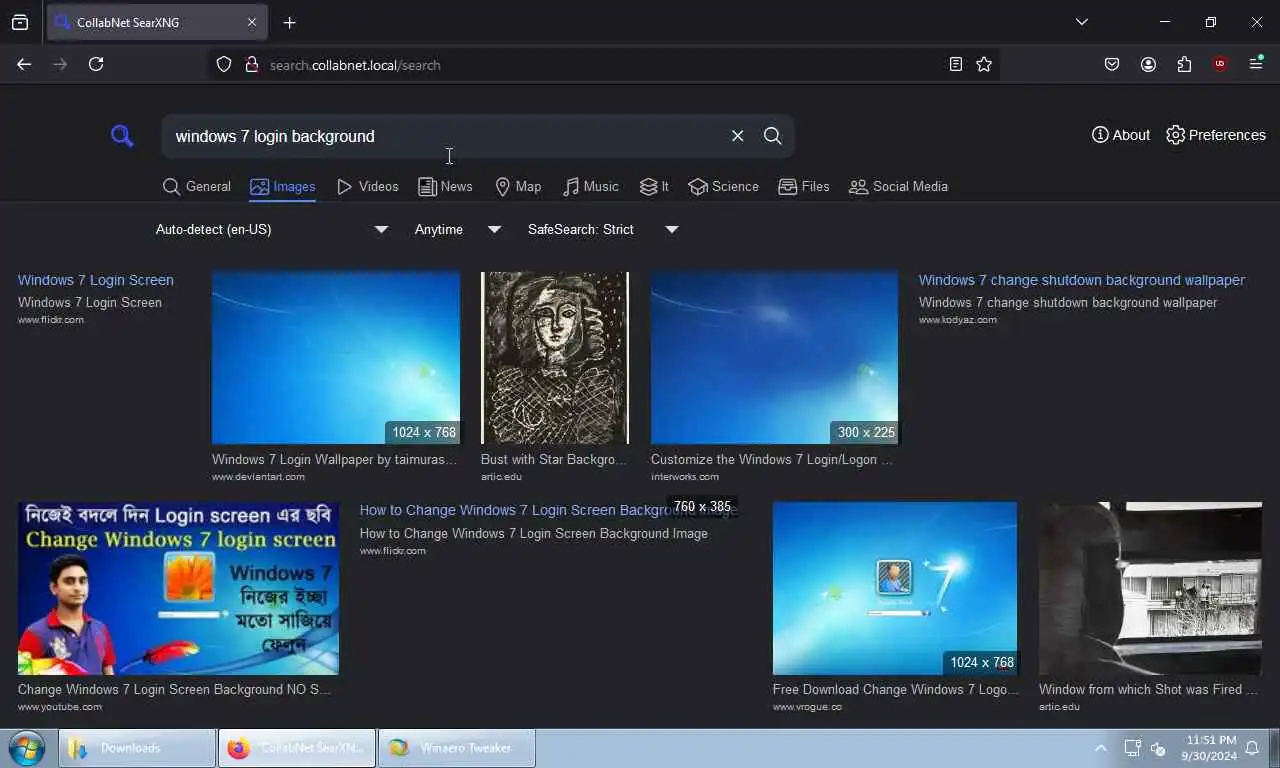Switch to the Videos tab
The height and width of the screenshot is (768, 1280).
[368, 186]
